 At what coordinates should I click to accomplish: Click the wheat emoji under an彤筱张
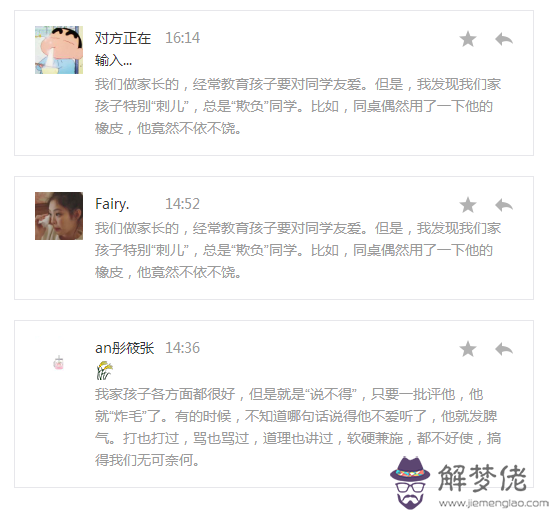click(x=104, y=370)
